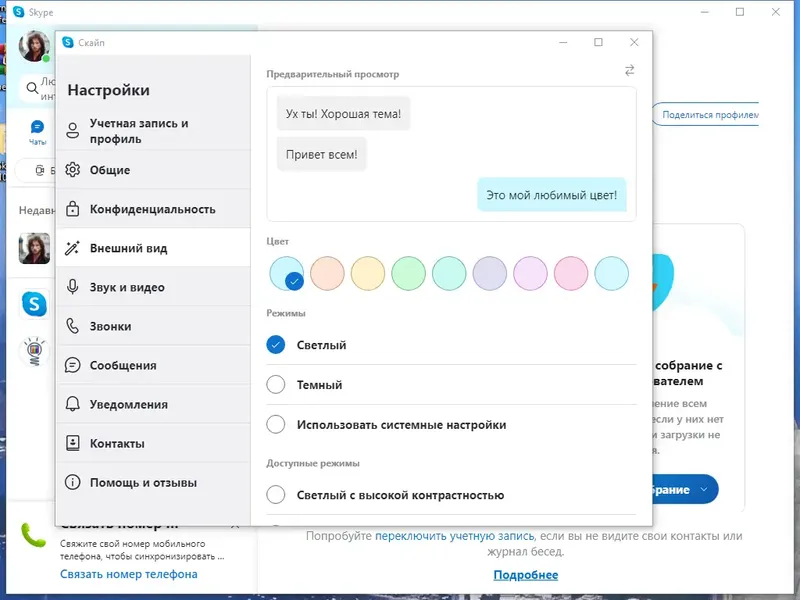
Task: Close the Скайп settings window
Action: (x=634, y=42)
